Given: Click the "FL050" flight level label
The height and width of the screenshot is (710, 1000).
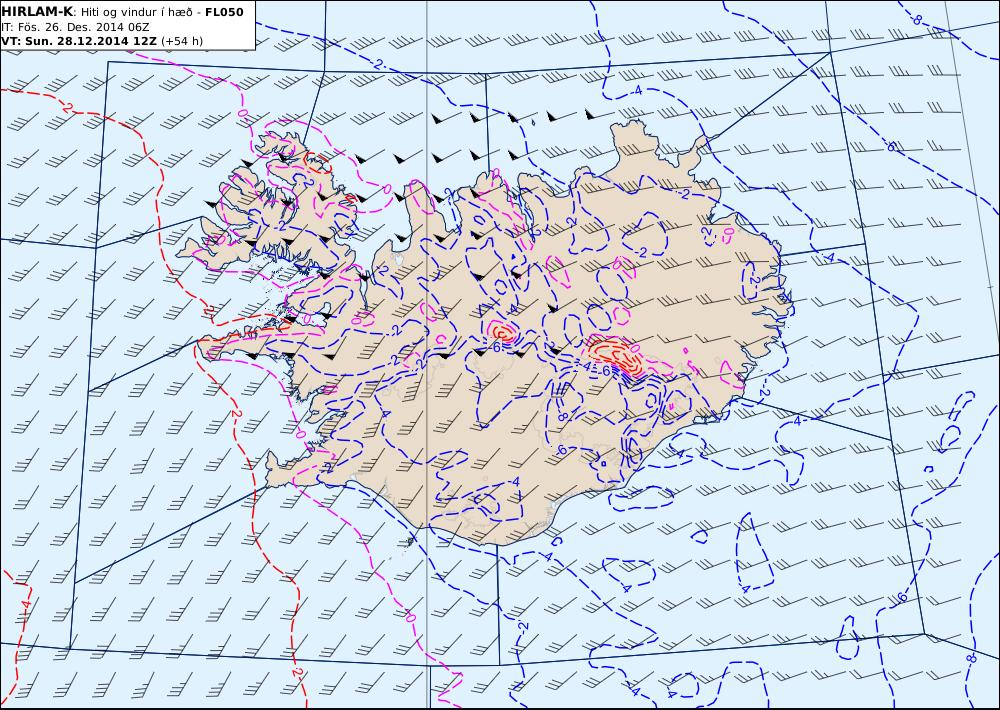Looking at the screenshot, I should (x=224, y=12).
